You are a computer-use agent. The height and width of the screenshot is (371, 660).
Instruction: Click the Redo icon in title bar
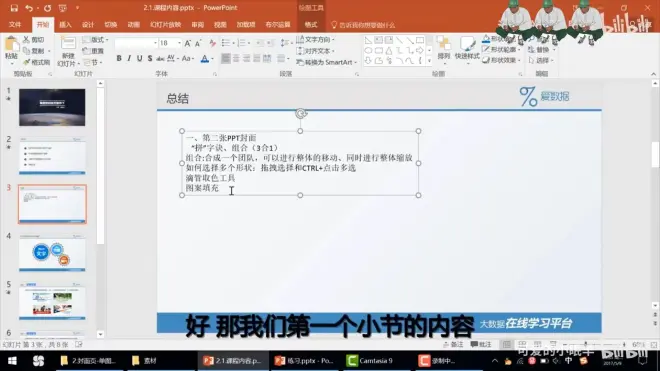pos(47,8)
